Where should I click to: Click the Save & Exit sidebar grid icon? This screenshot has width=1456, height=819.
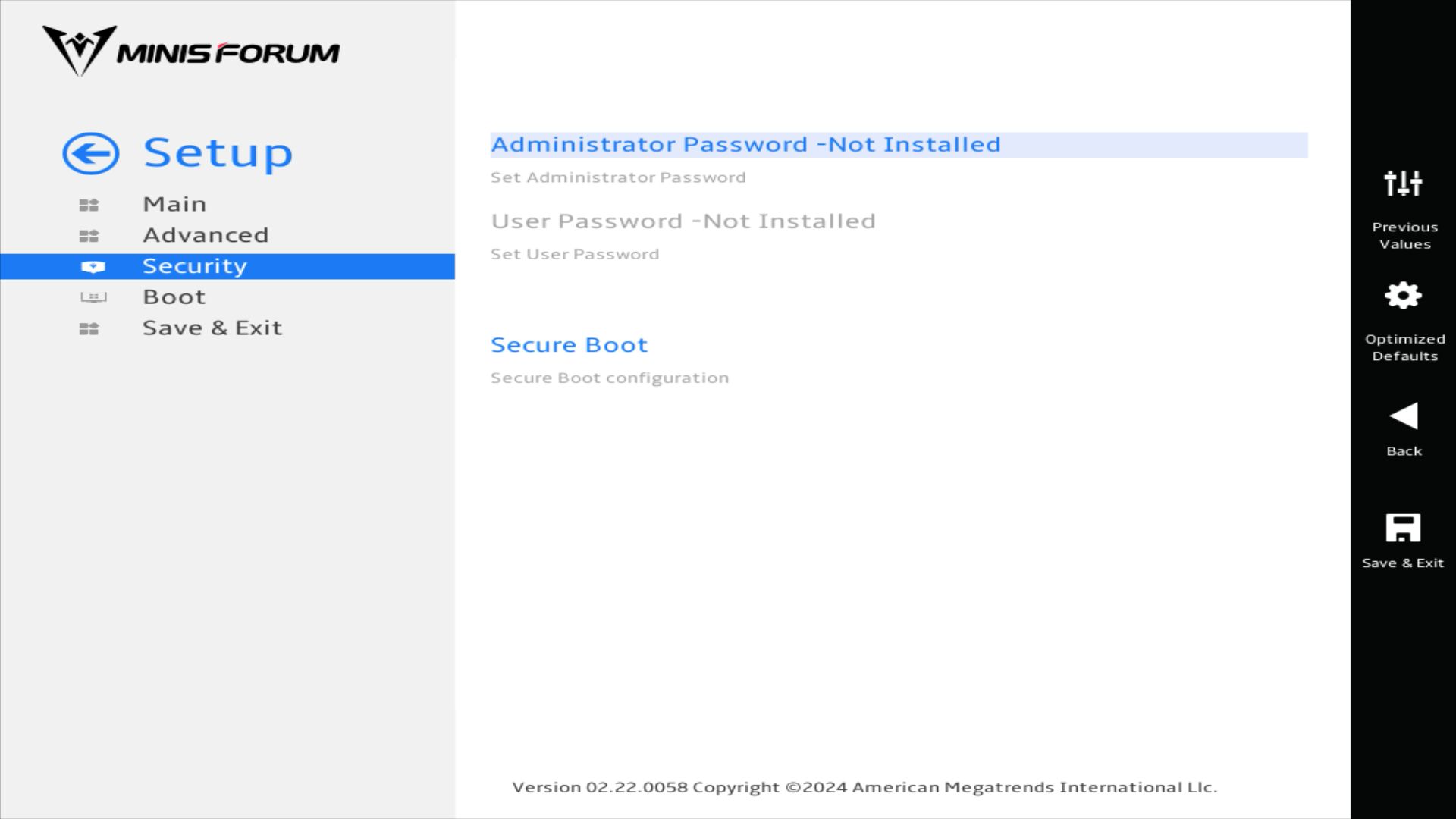tap(89, 328)
